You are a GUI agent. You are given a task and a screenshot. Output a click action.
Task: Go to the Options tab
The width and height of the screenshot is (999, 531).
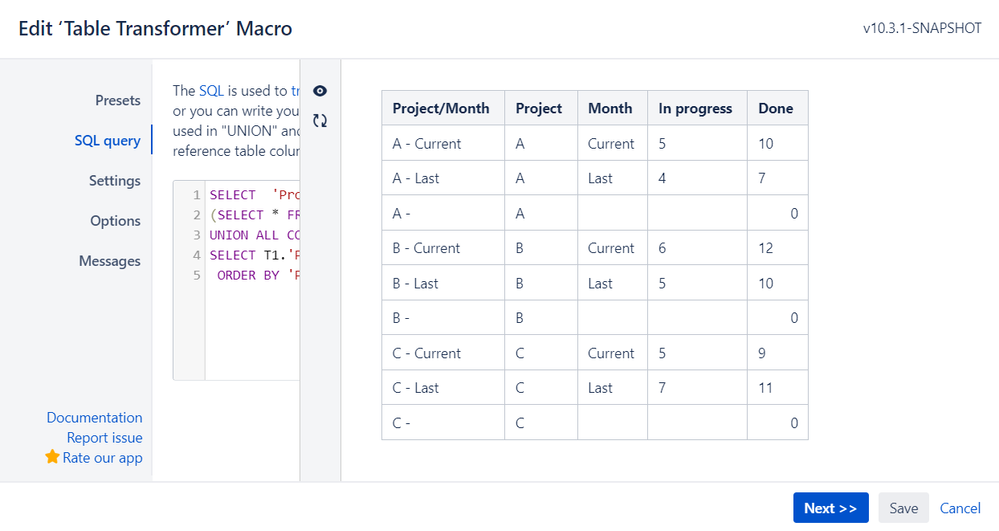pyautogui.click(x=115, y=221)
